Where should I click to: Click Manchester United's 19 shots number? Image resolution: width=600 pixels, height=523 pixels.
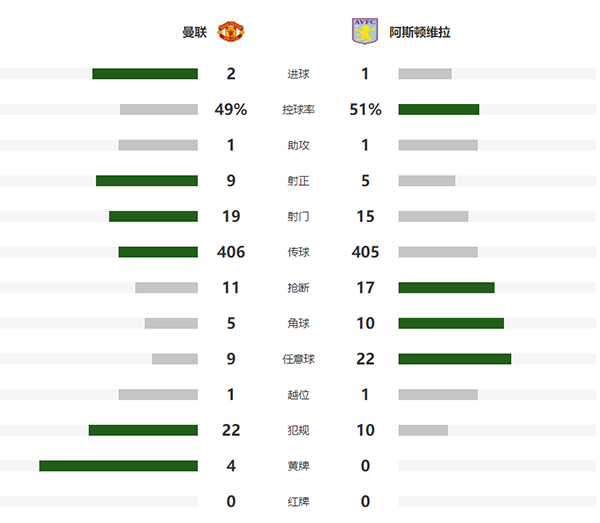pyautogui.click(x=231, y=217)
